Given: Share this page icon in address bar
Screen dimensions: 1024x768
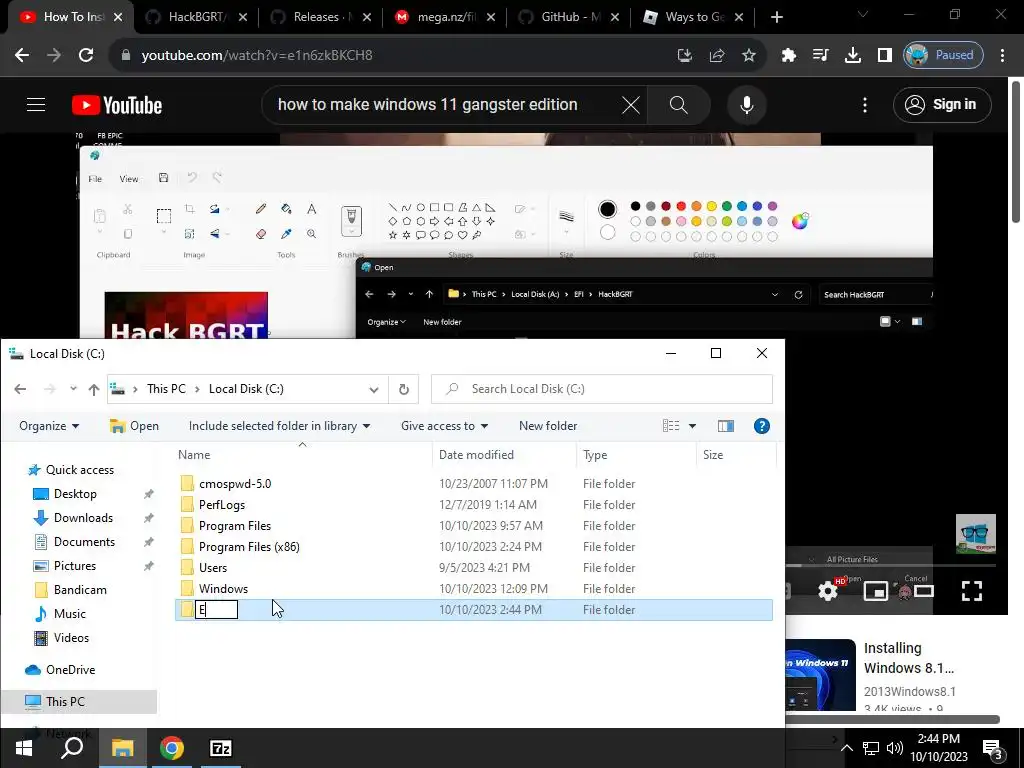Looking at the screenshot, I should point(716,56).
